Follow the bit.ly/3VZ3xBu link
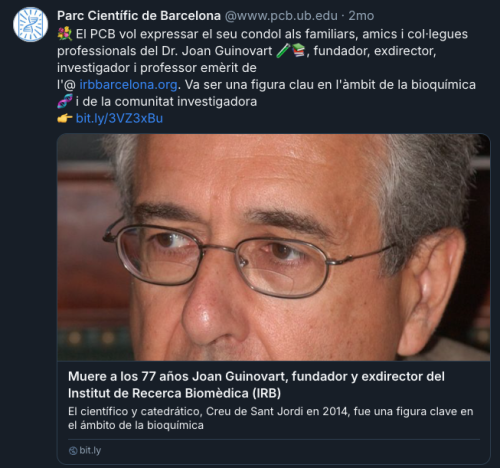Screen dimensions: 500x468 [119, 118]
